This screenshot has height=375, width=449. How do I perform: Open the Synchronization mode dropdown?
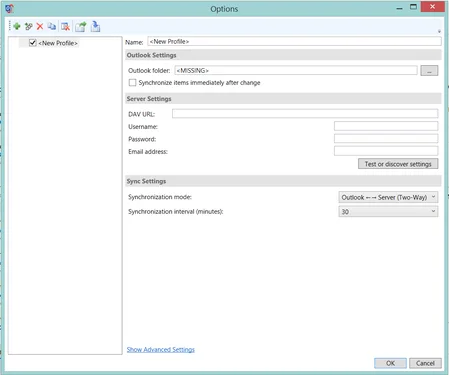point(388,197)
